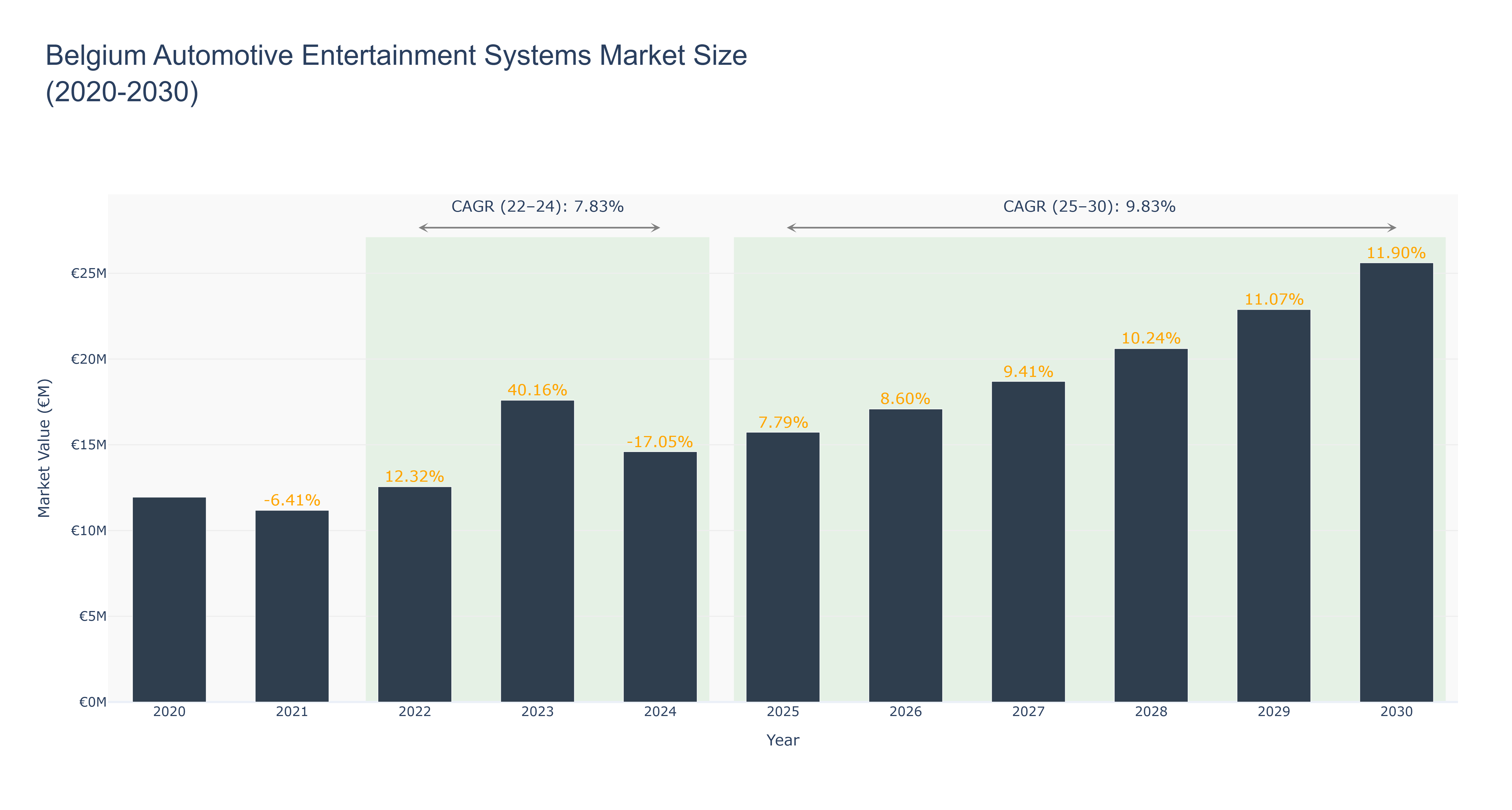This screenshot has height=810, width=1512.
Task: Click the 2020 market value bar
Action: tap(169, 599)
